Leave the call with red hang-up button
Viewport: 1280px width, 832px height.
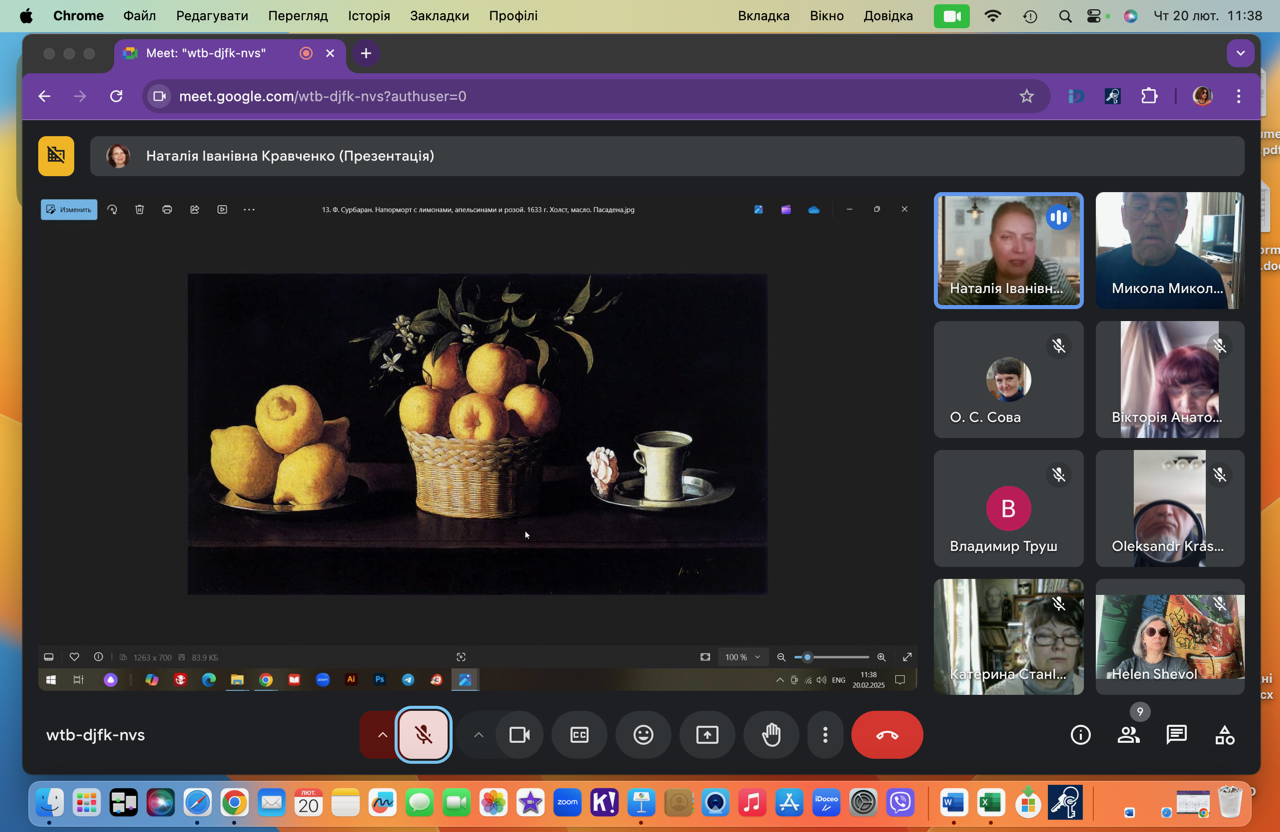tap(887, 735)
